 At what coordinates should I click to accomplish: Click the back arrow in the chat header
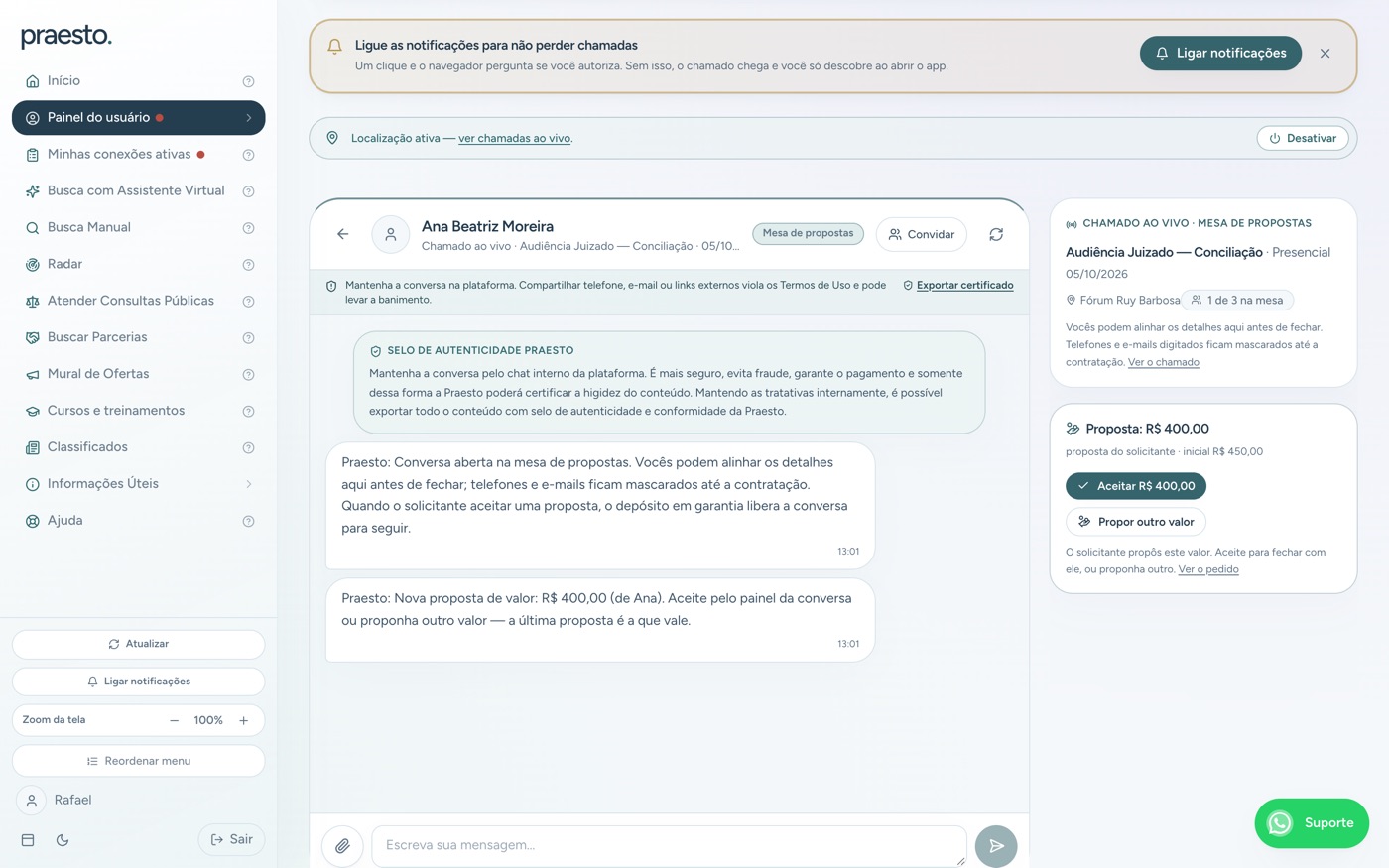[342, 234]
